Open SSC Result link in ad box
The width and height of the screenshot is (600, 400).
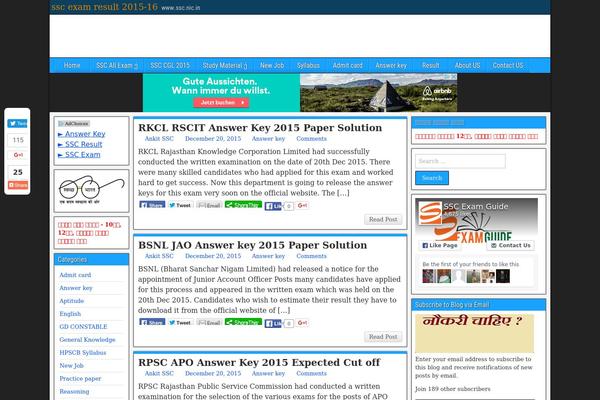(80, 144)
